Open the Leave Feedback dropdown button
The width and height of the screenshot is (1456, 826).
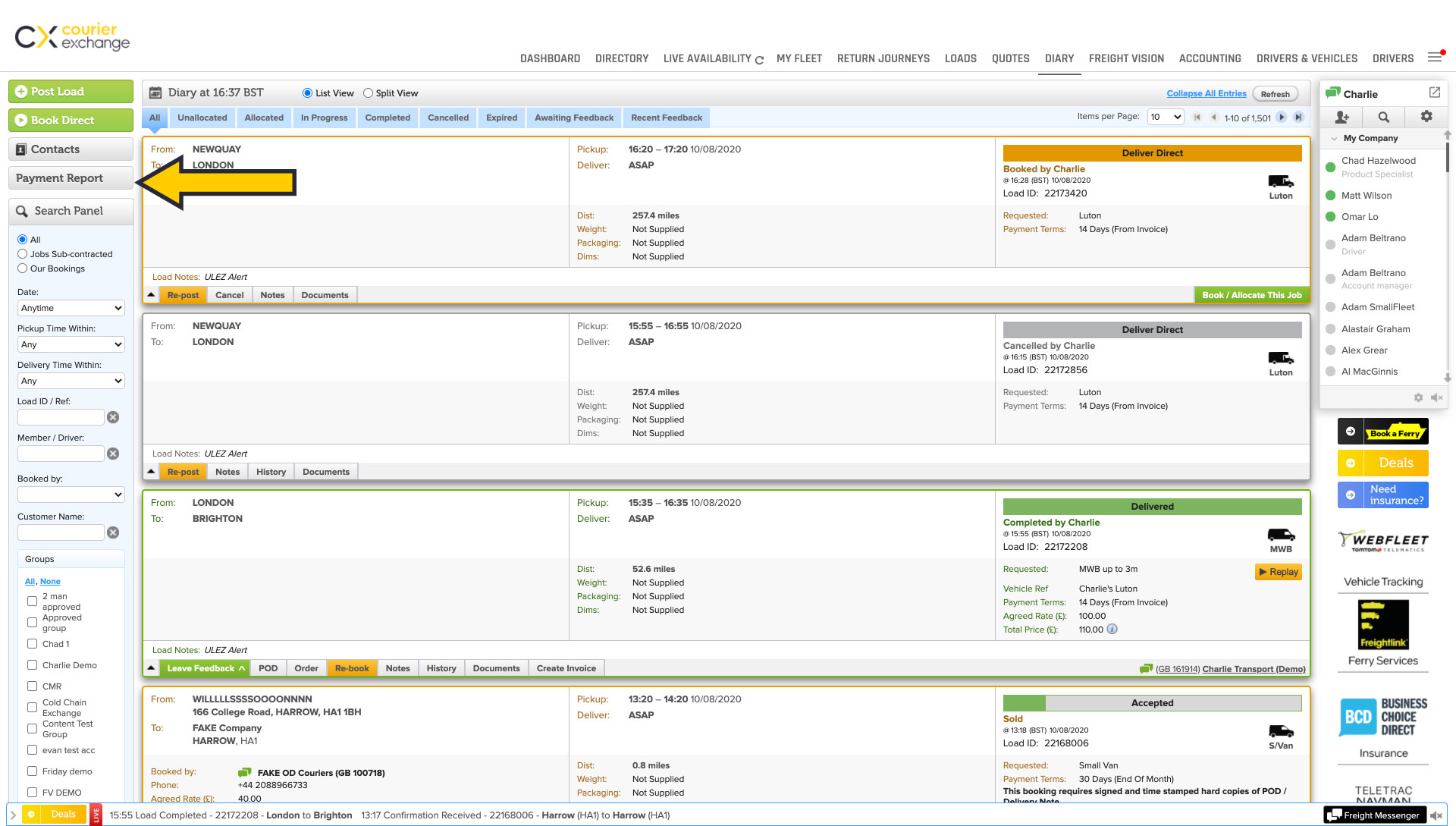(x=206, y=668)
